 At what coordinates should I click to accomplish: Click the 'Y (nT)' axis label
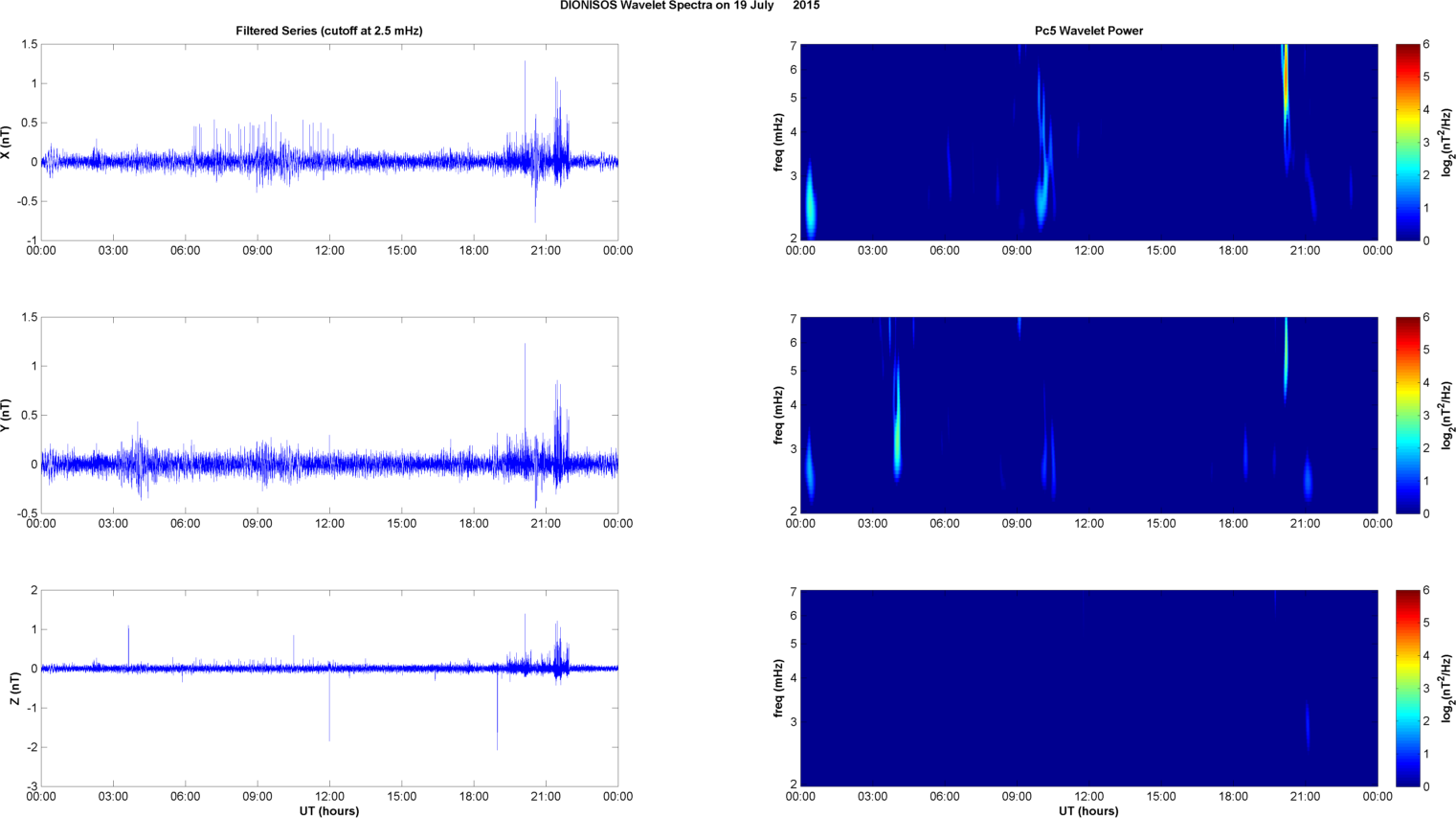(6, 416)
